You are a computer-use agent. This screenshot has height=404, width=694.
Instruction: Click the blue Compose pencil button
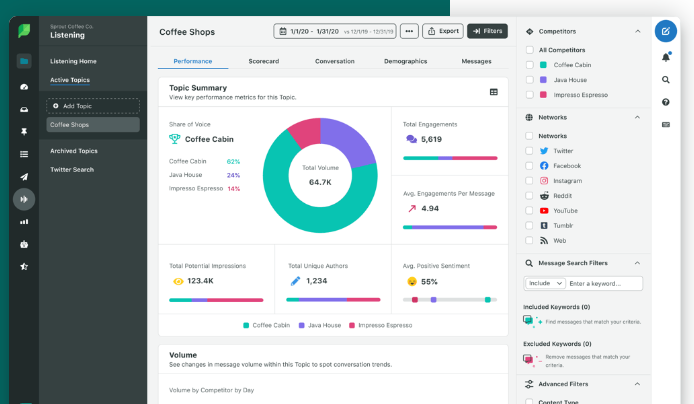[x=666, y=31]
